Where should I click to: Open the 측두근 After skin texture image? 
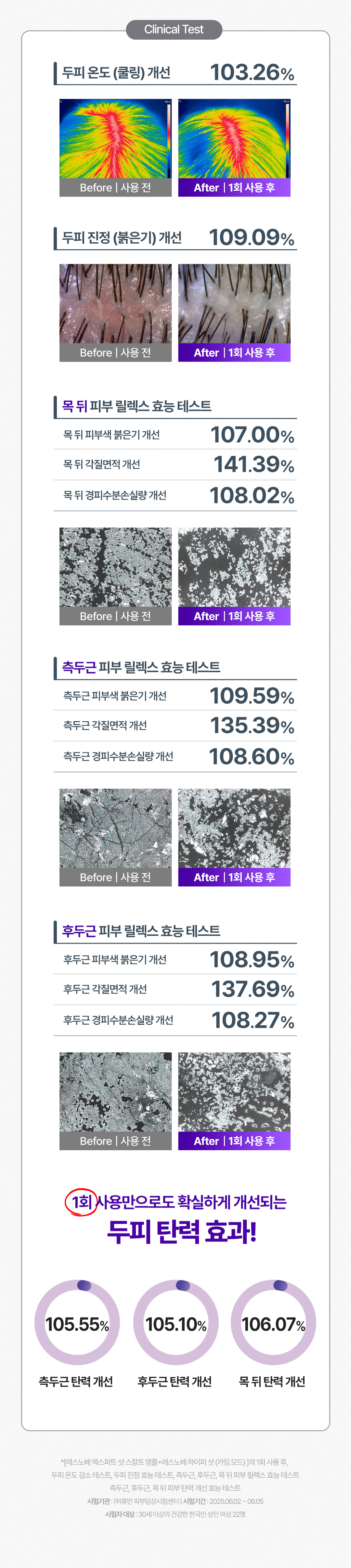pyautogui.click(x=234, y=829)
